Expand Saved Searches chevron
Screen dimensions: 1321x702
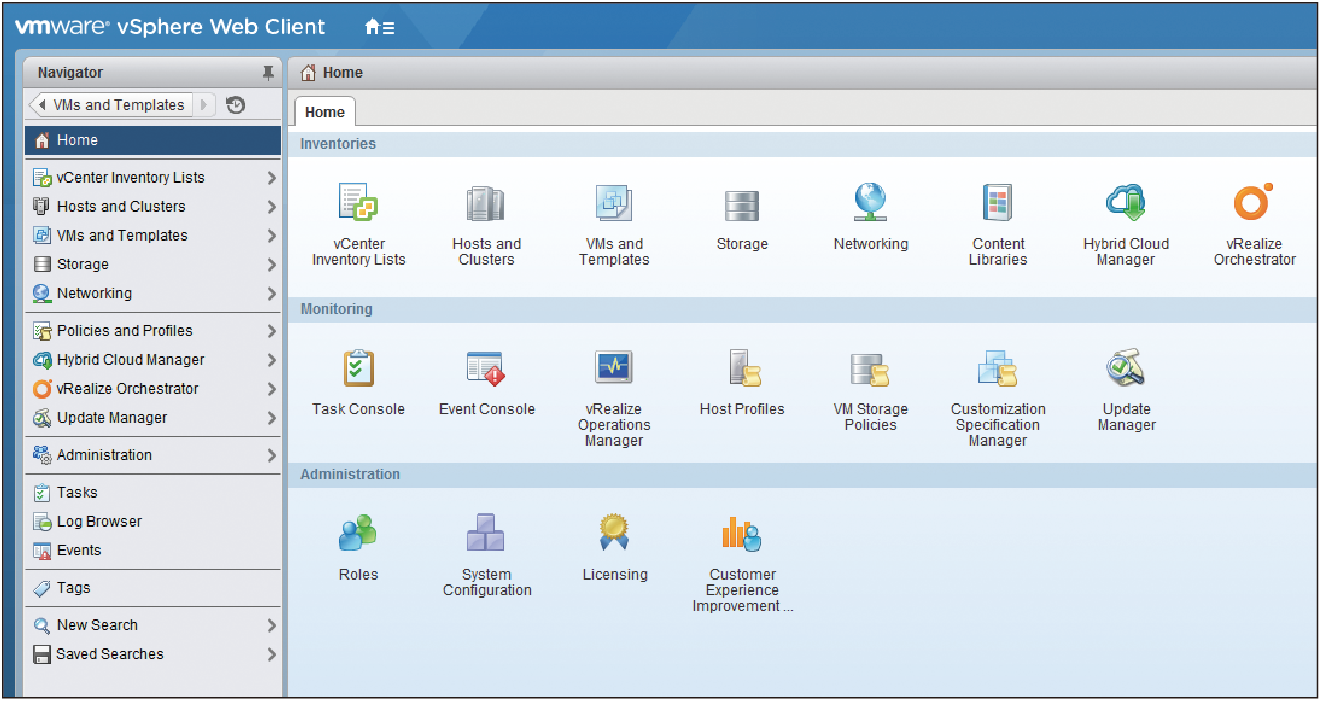(x=271, y=655)
